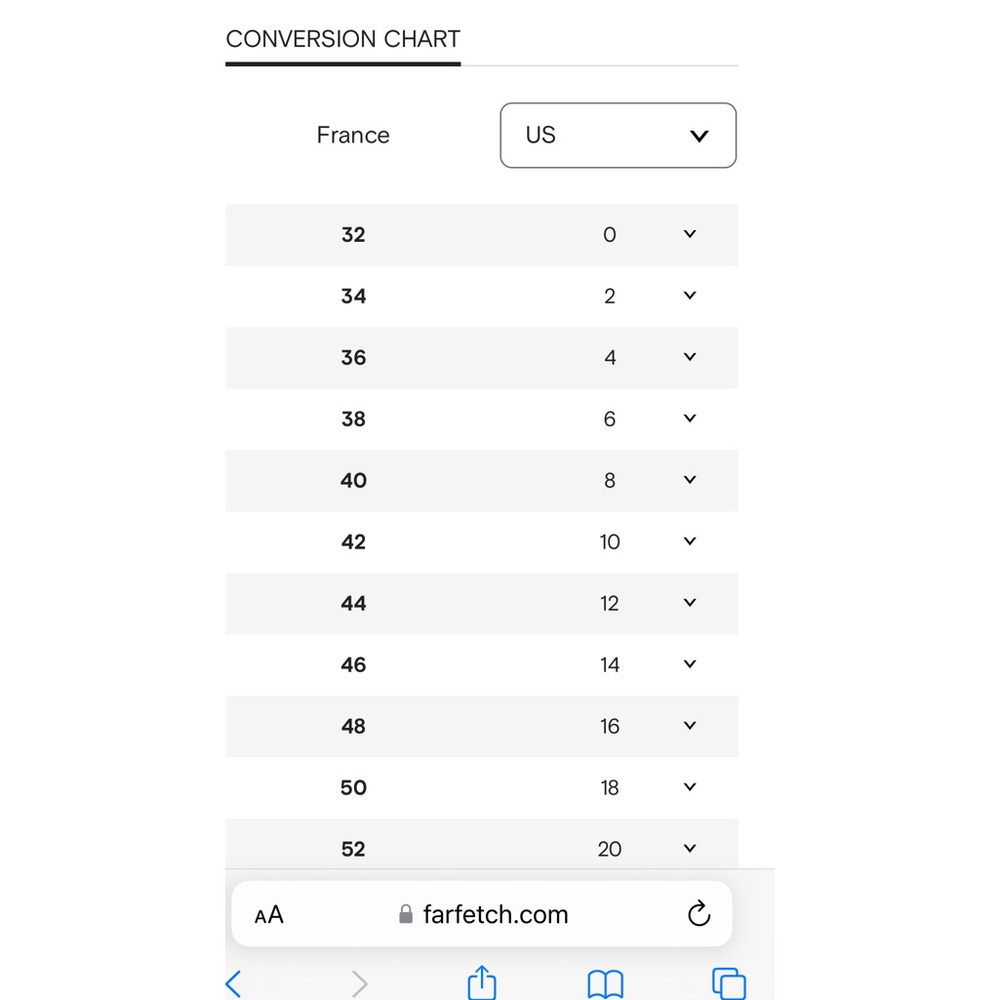The width and height of the screenshot is (1000, 1000).
Task: Expand the France 50 row chevron
Action: point(689,787)
